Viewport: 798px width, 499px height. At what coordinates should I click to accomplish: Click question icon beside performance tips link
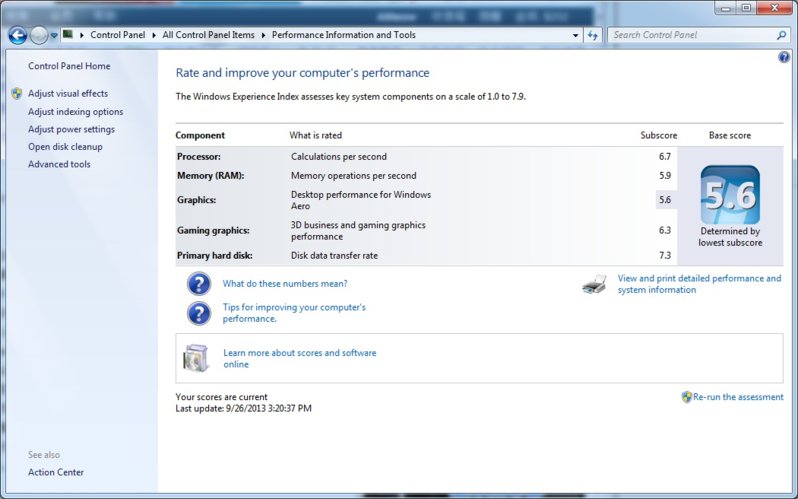[x=199, y=313]
